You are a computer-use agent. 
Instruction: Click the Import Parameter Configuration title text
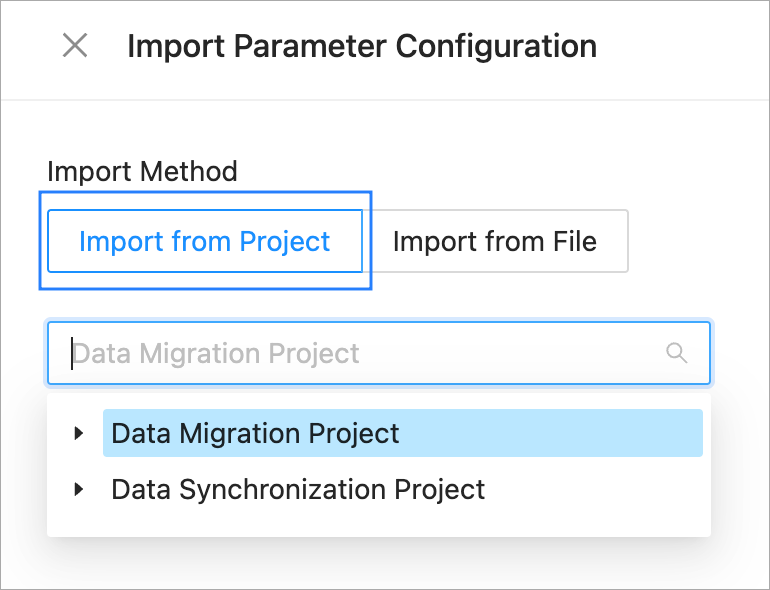point(362,46)
